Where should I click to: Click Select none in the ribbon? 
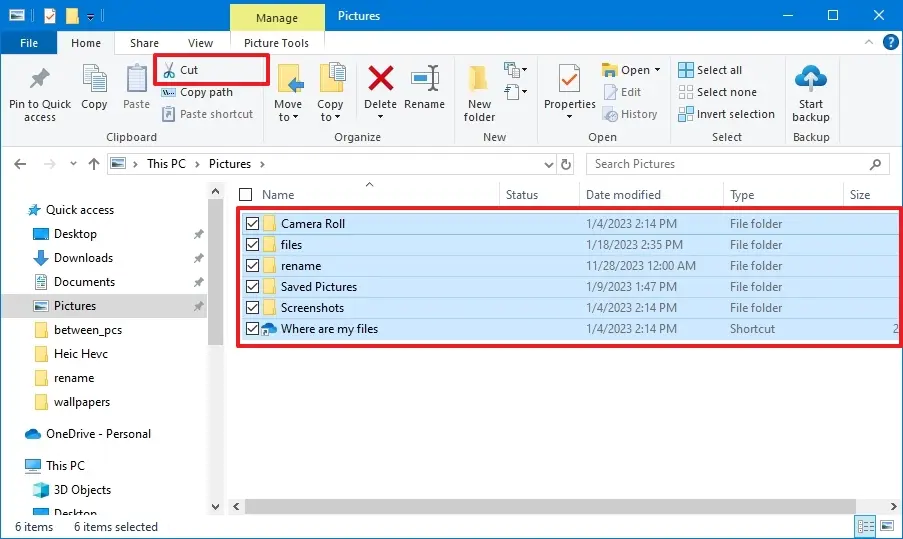[x=718, y=92]
